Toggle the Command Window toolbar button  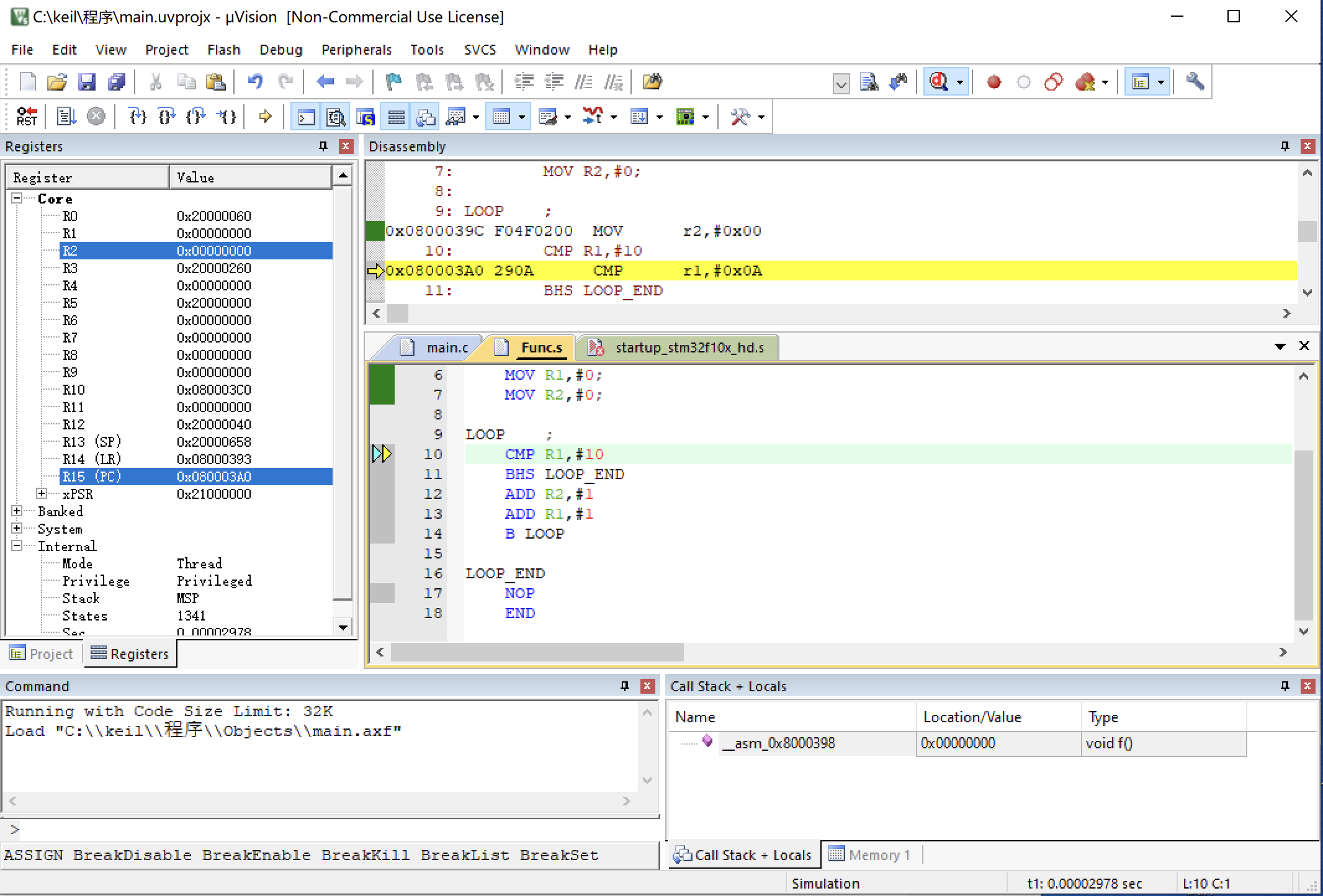(x=306, y=117)
